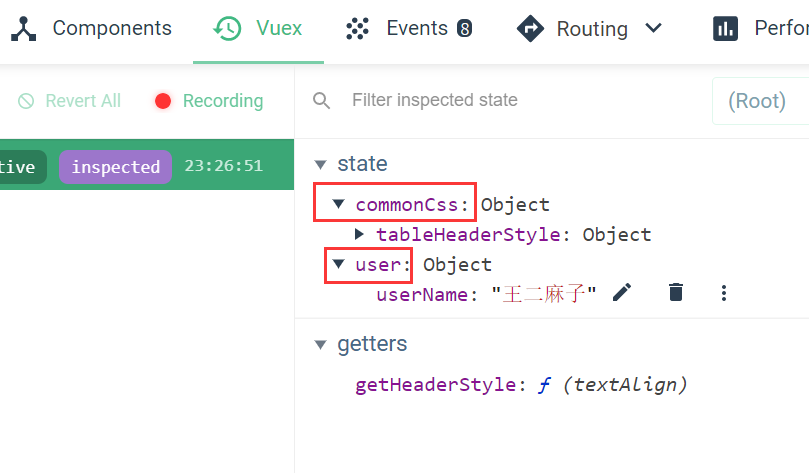Collapse the state section
This screenshot has width=809, height=473.
[x=320, y=164]
